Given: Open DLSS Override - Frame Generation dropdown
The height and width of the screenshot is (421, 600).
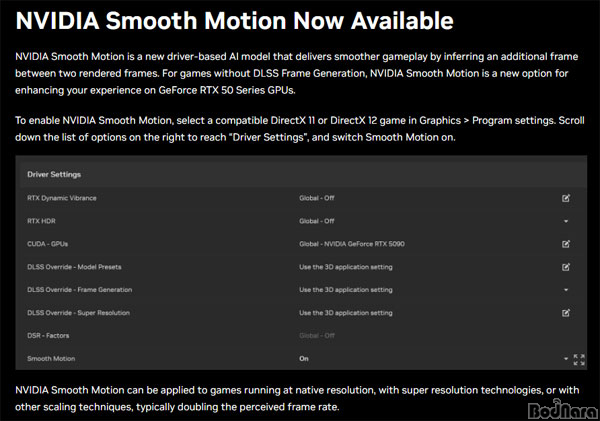Looking at the screenshot, I should 566,290.
